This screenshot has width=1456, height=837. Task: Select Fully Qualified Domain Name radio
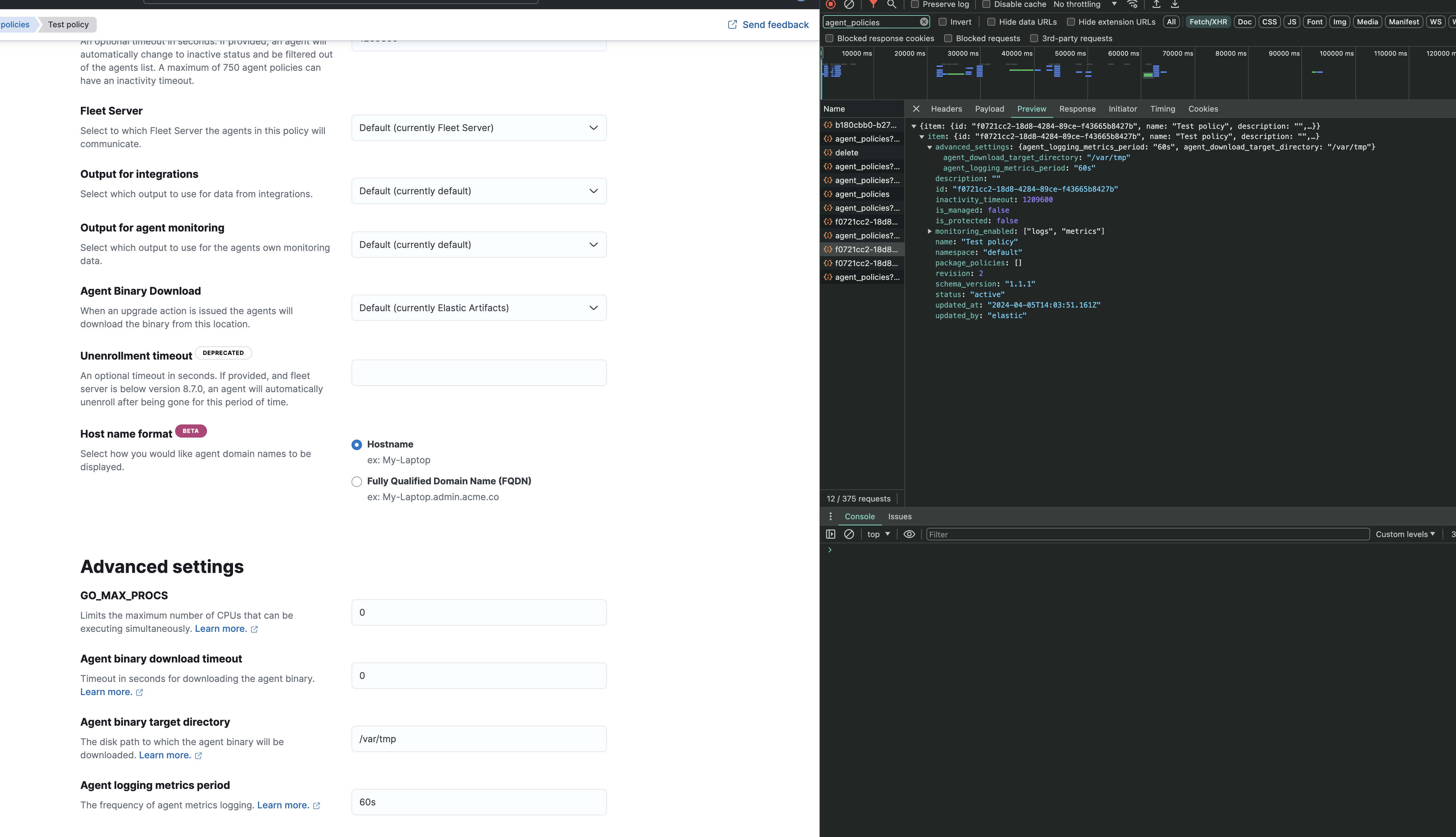tap(357, 482)
